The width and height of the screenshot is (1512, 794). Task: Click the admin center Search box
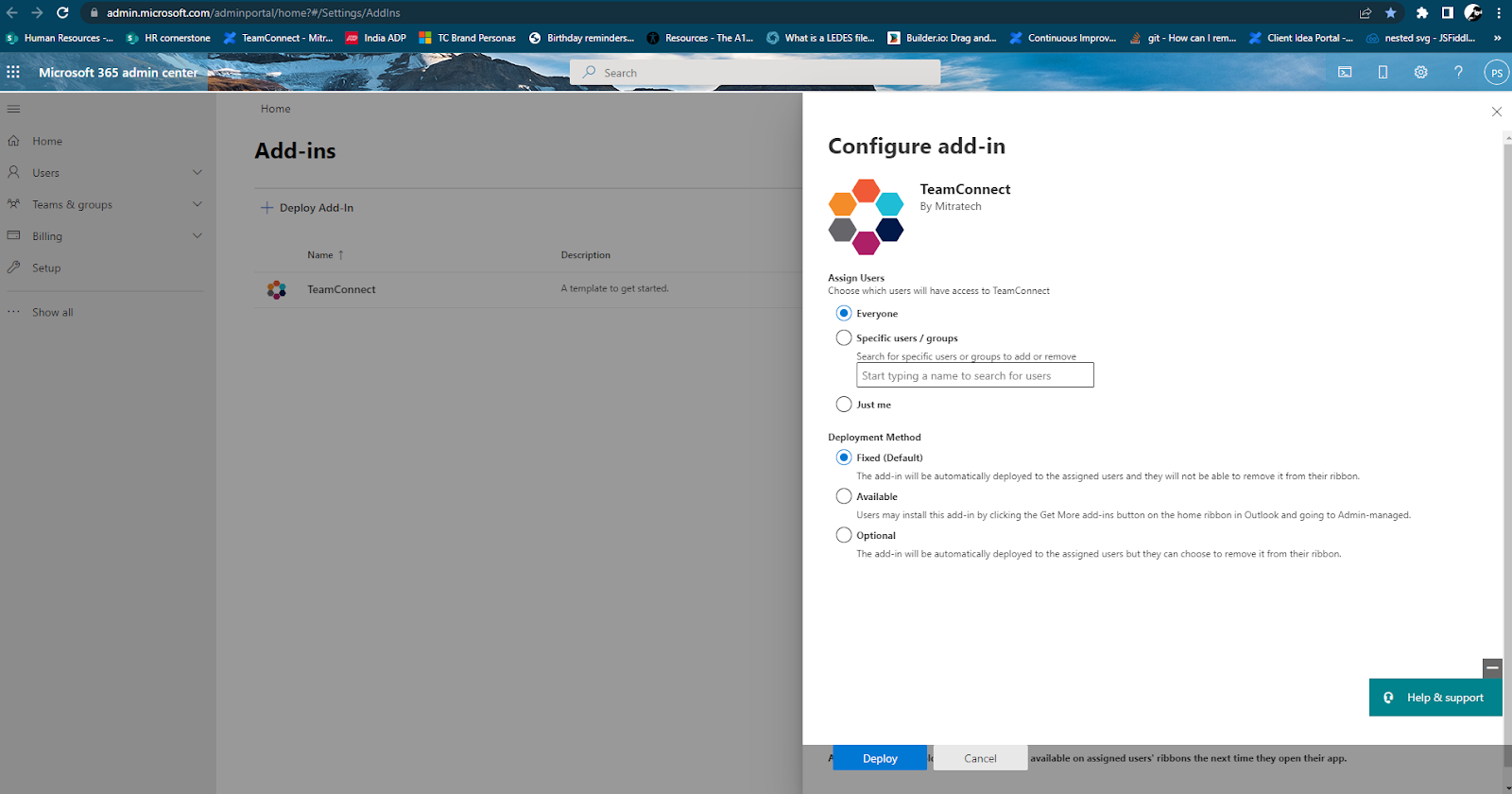[755, 72]
